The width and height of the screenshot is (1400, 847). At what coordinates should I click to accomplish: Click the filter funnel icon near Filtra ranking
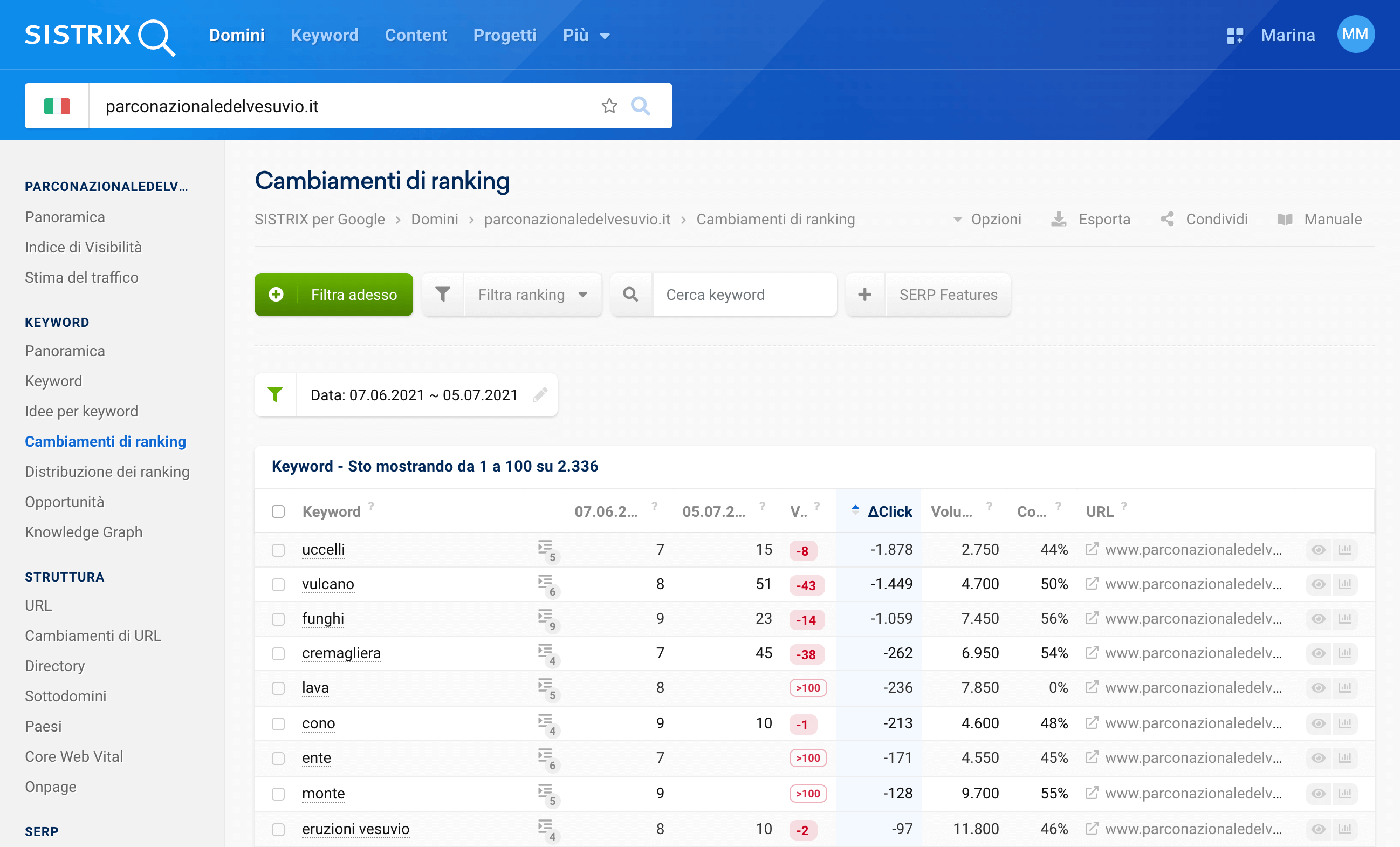tap(441, 294)
